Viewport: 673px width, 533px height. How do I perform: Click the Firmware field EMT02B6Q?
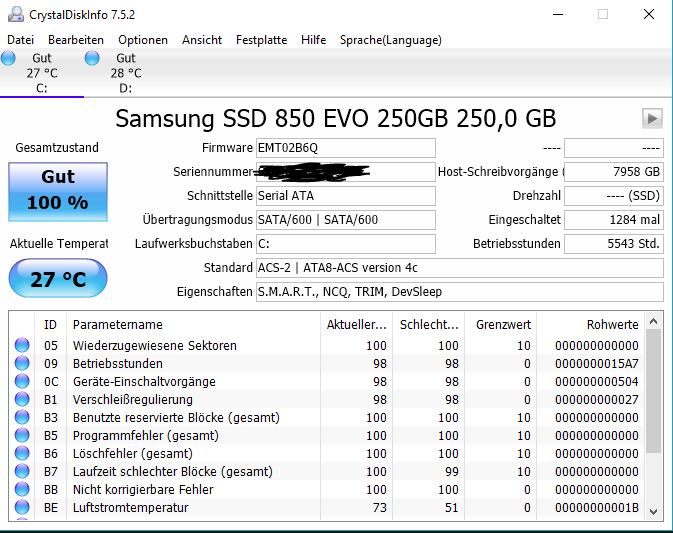click(346, 148)
